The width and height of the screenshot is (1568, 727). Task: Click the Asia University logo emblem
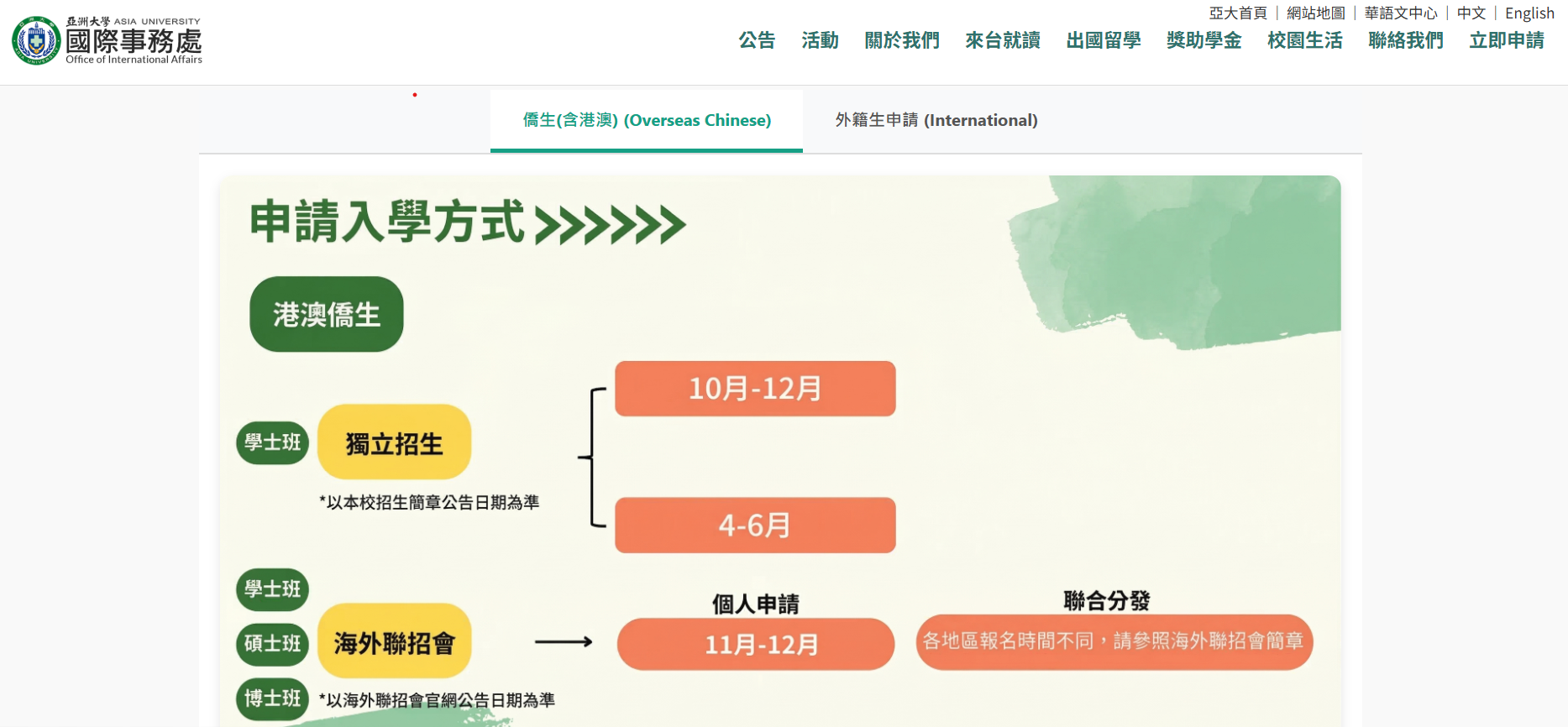(x=36, y=40)
